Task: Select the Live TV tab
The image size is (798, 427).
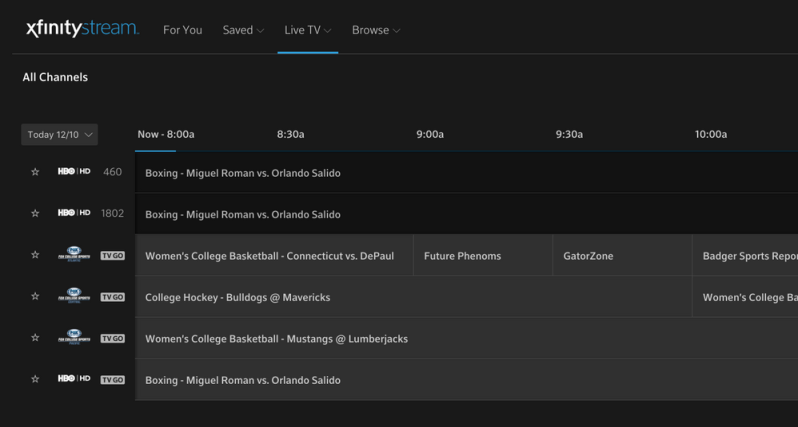Action: click(x=302, y=30)
